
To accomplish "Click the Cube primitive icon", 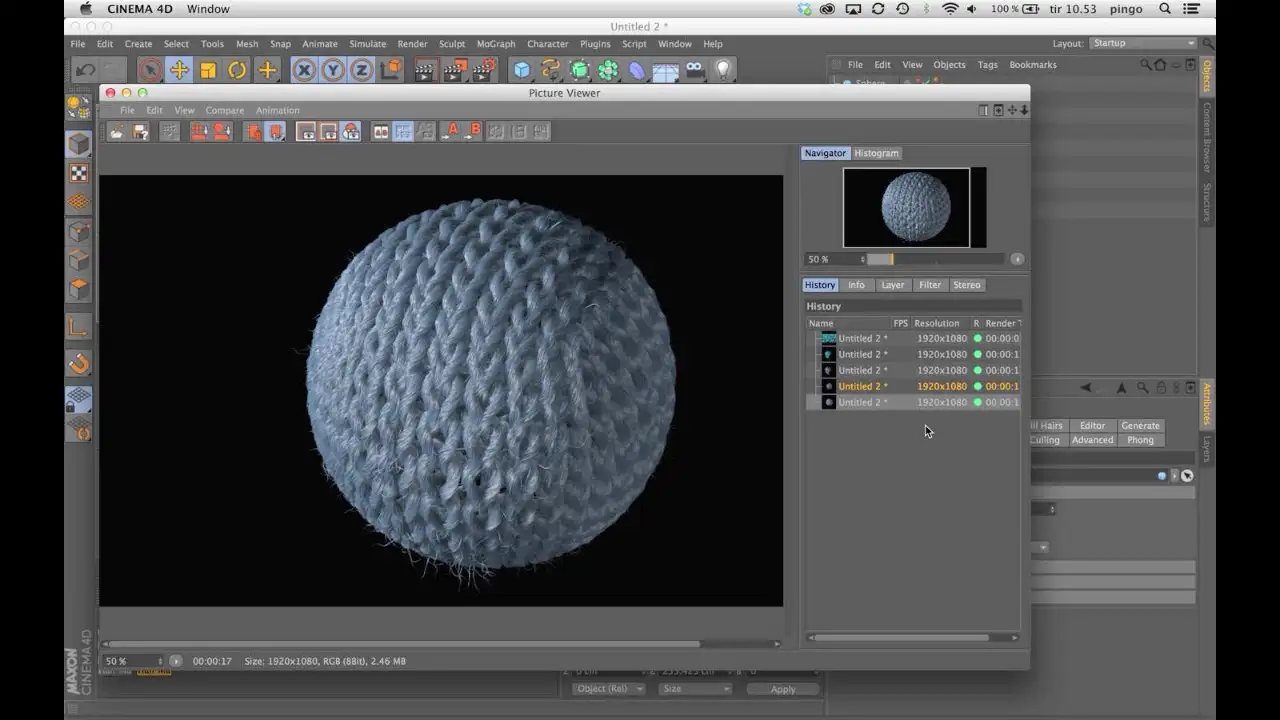I will tap(521, 70).
